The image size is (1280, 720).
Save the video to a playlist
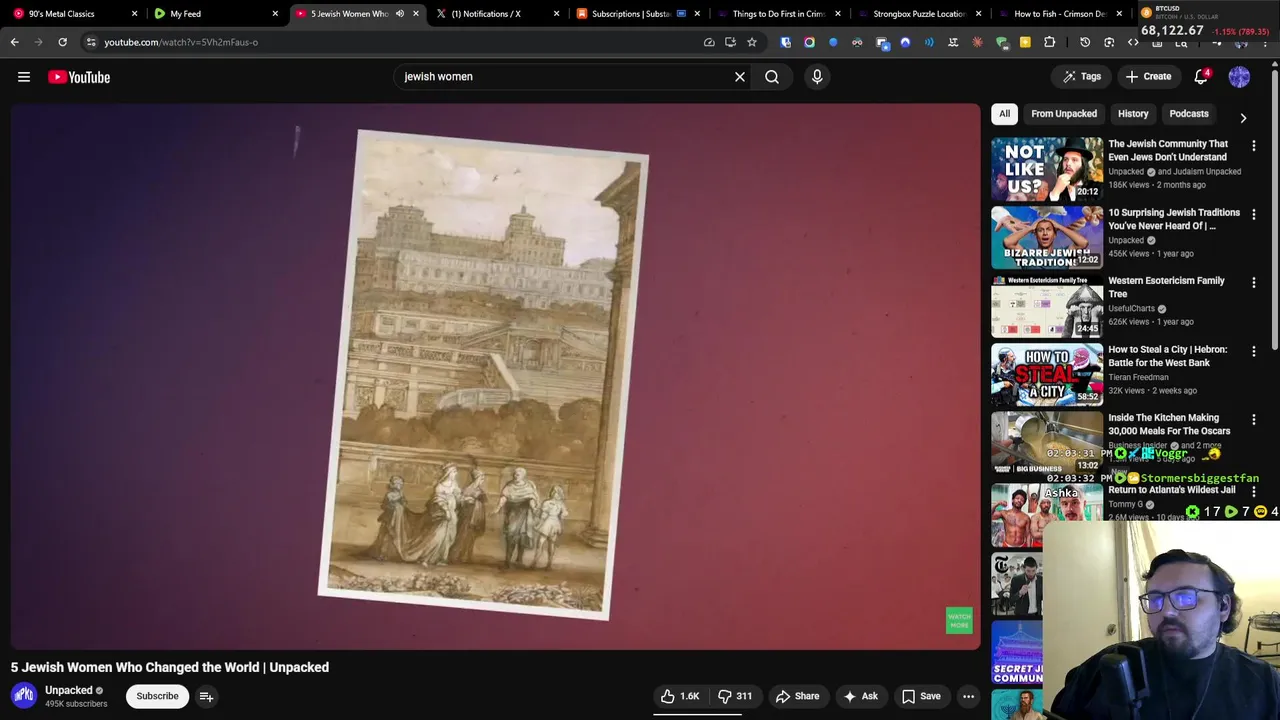921,696
